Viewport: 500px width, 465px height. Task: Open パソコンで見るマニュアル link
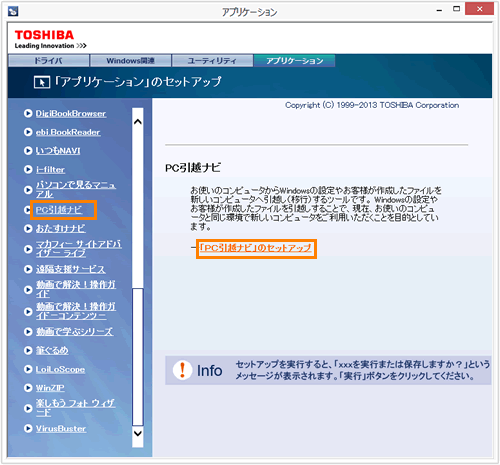[76, 190]
